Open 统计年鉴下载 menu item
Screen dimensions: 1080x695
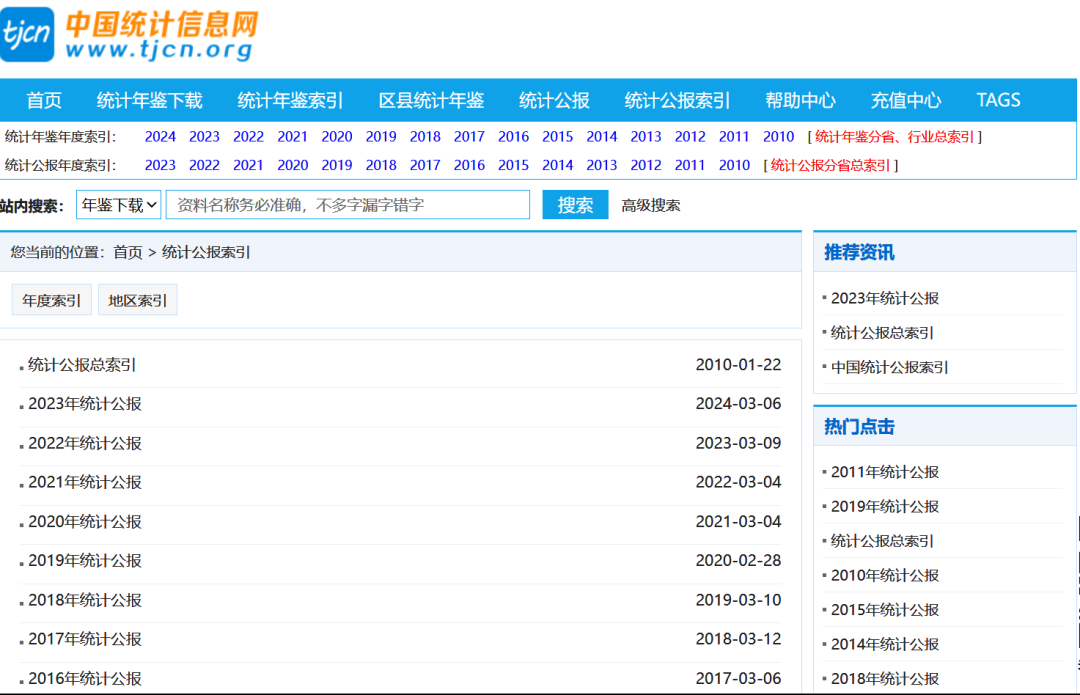tap(149, 100)
